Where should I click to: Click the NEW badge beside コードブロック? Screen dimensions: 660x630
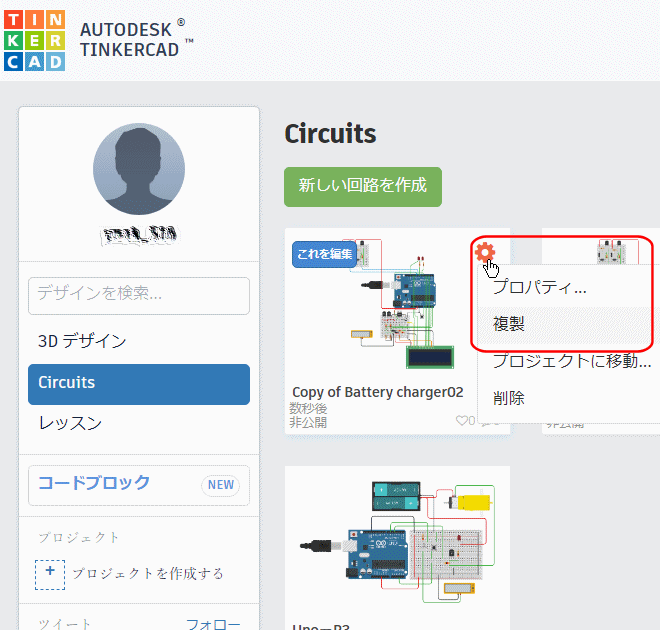[x=221, y=485]
